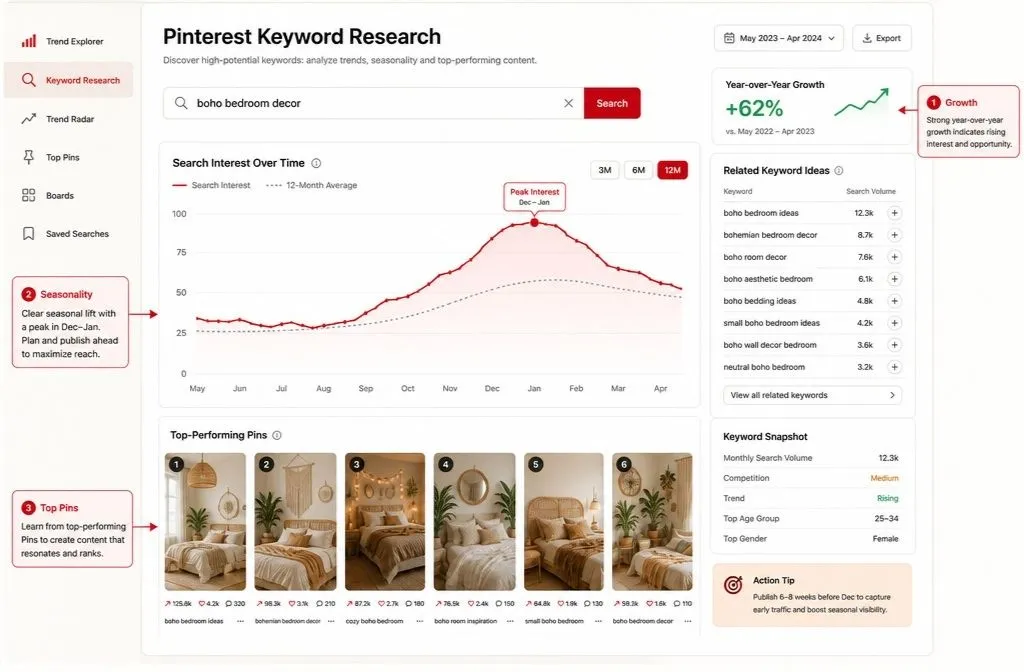Click the neutral boho bedroom keyword
Viewport: 1024px width, 672px height.
[x=764, y=367]
